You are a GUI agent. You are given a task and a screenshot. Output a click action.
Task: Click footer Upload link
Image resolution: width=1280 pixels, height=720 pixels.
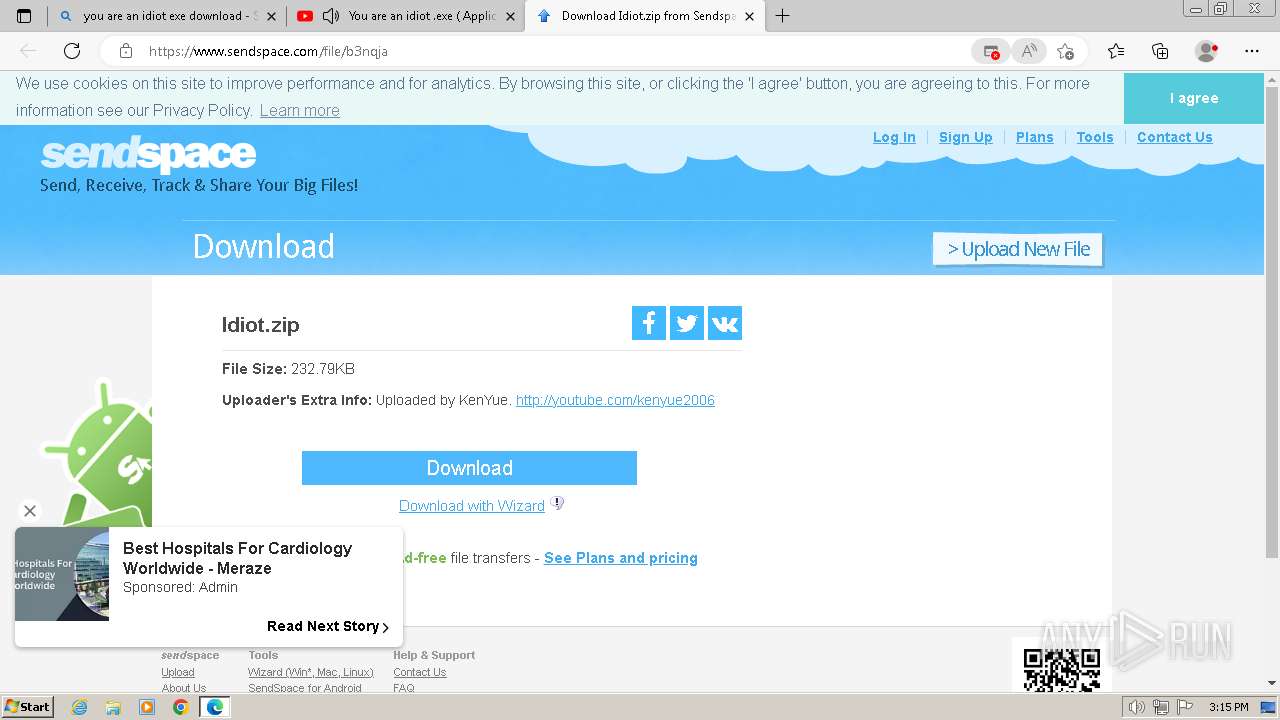click(x=178, y=672)
